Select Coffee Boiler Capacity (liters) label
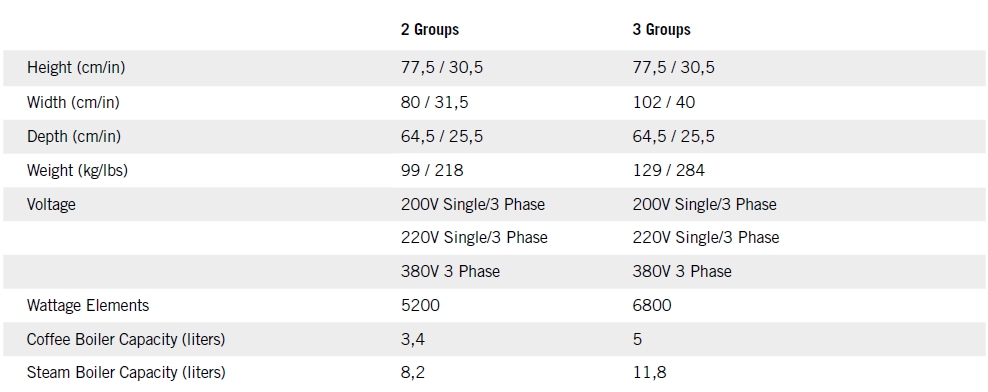 click(x=126, y=339)
